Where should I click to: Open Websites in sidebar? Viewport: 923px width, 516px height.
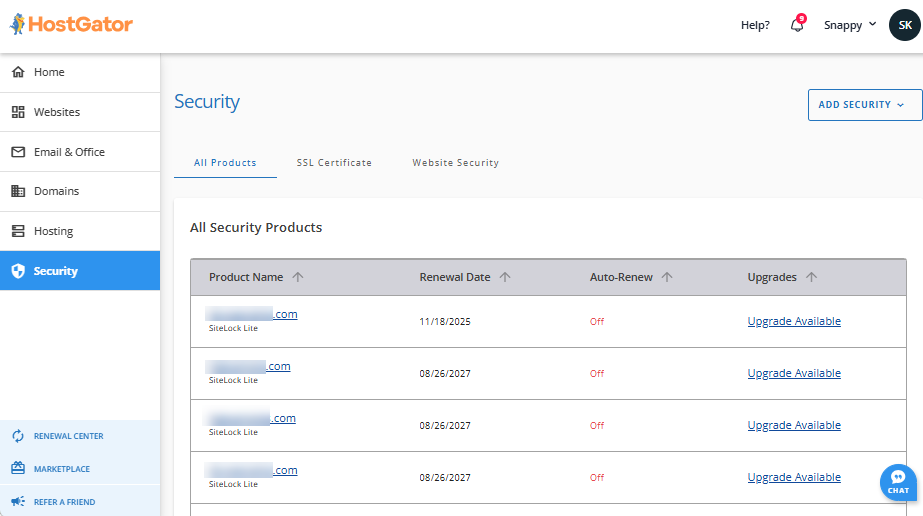(x=80, y=112)
